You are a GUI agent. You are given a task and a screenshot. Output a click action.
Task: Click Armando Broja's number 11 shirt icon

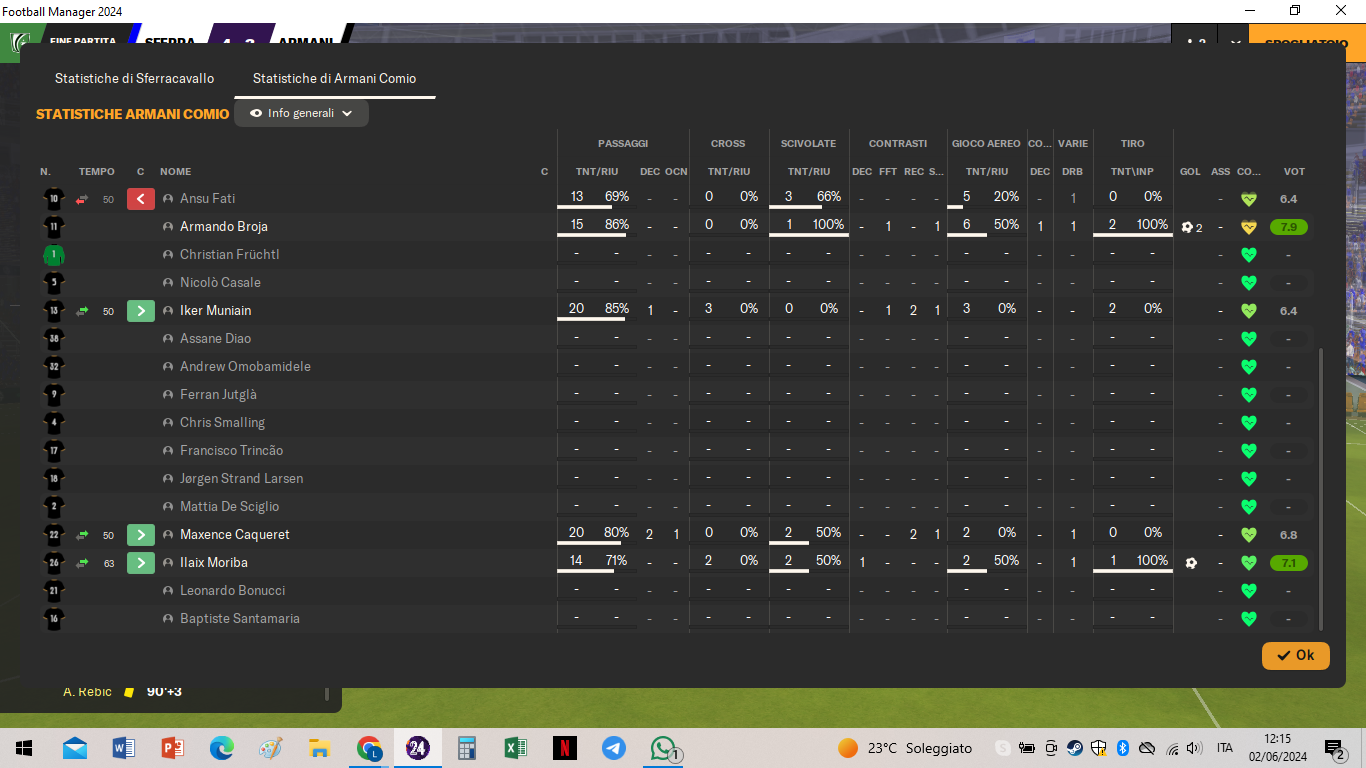(53, 227)
